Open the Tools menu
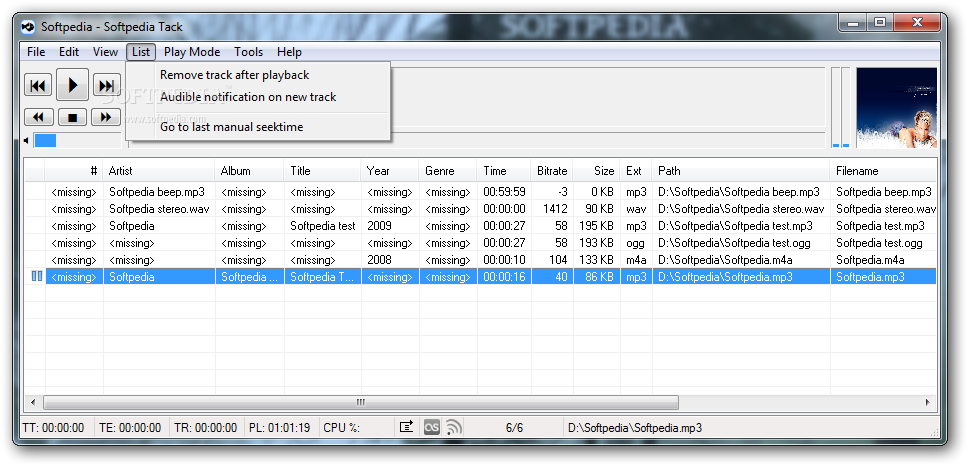 249,52
